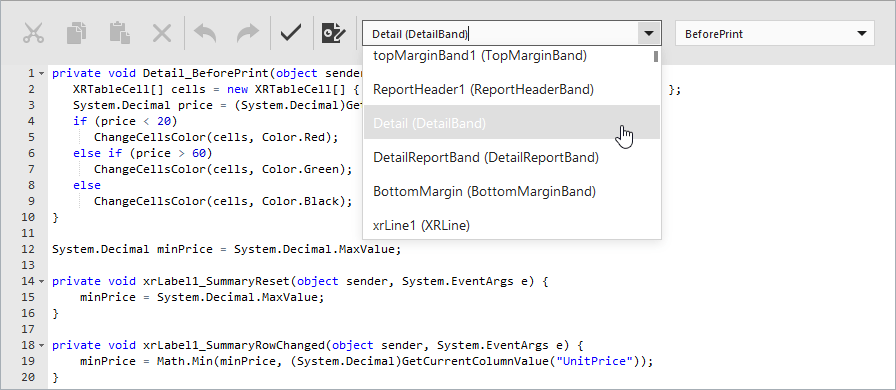
Task: Click the "else if (price > 60)" statement
Action: click(x=143, y=153)
